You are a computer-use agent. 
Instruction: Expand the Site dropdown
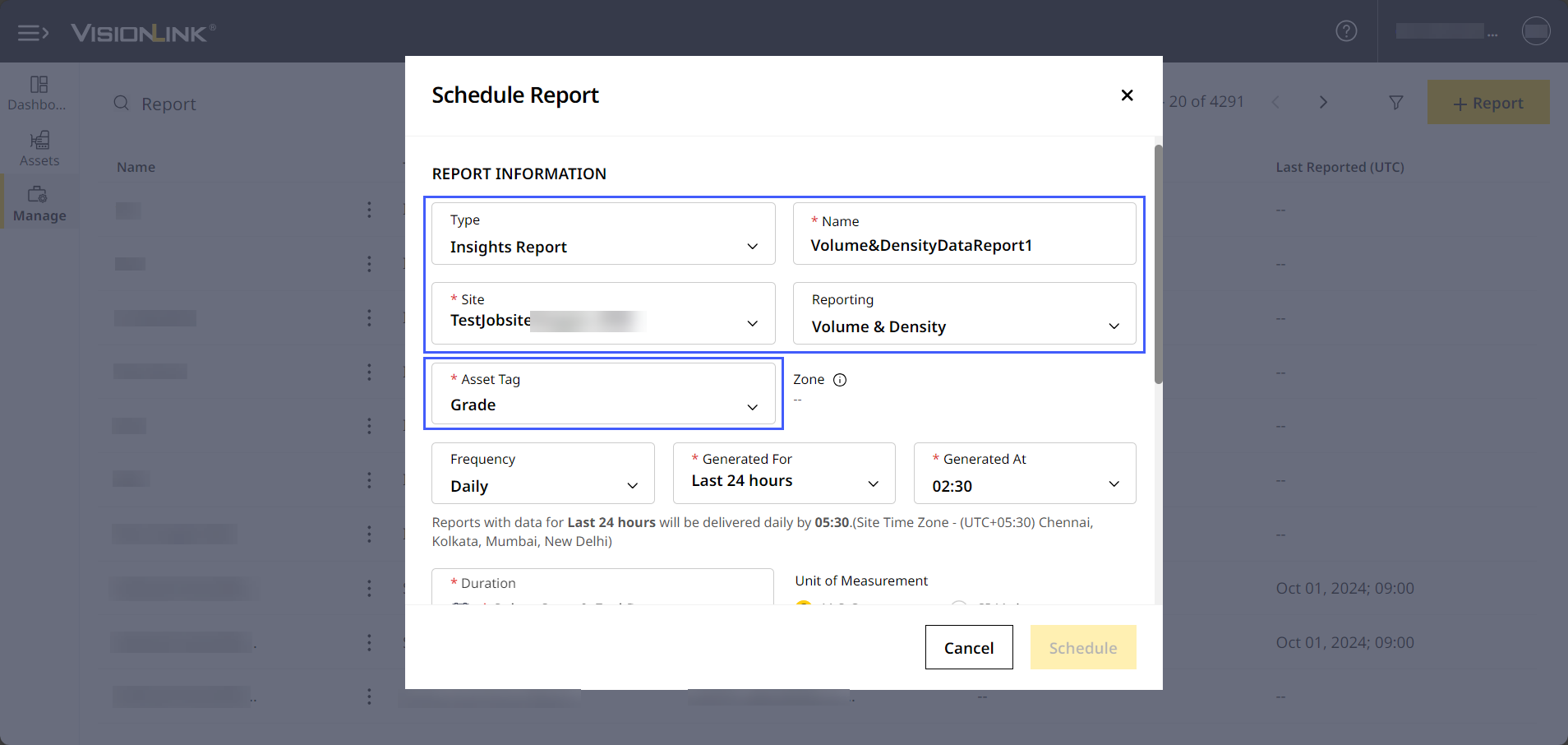pos(603,313)
